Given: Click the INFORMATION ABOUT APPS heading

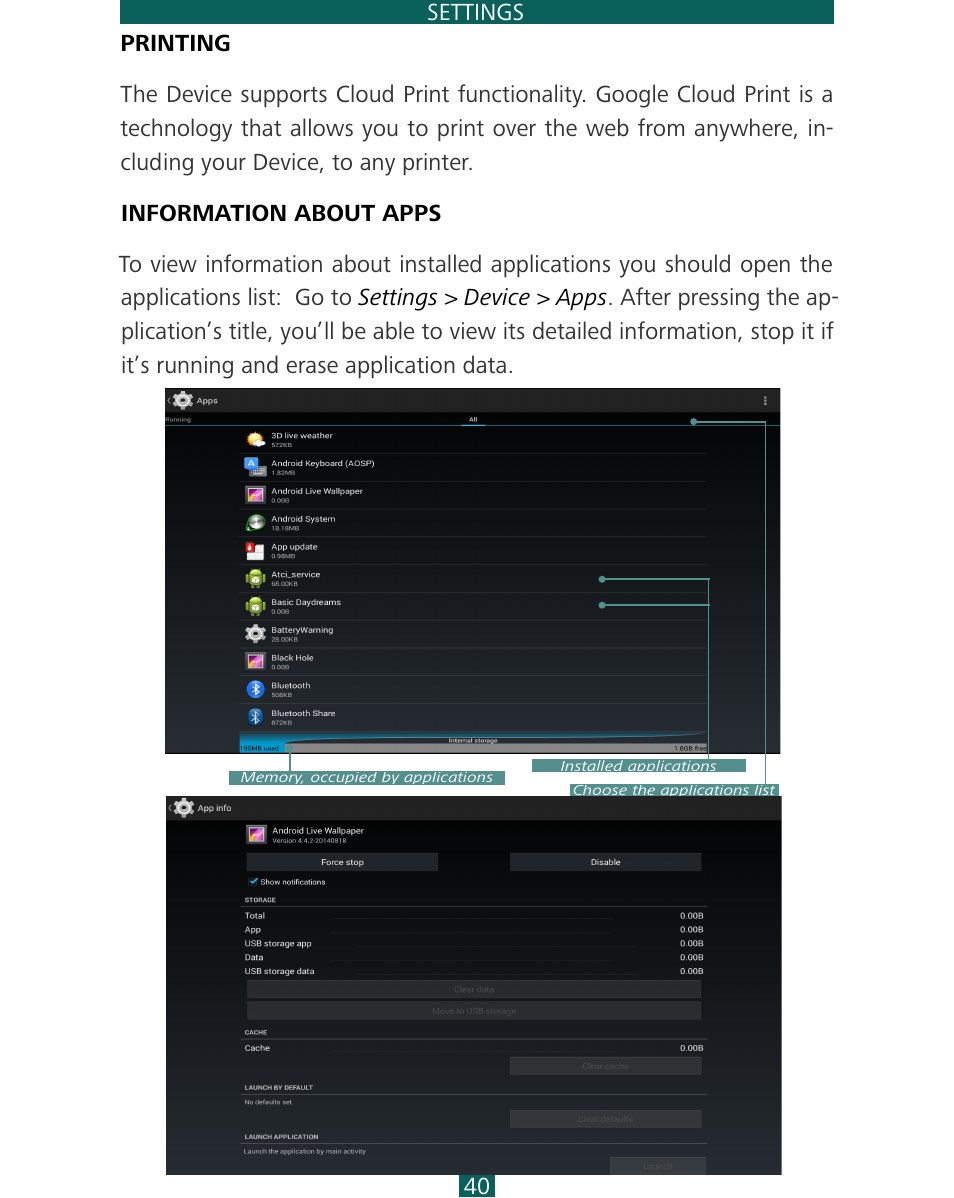Looking at the screenshot, I should click(x=281, y=213).
